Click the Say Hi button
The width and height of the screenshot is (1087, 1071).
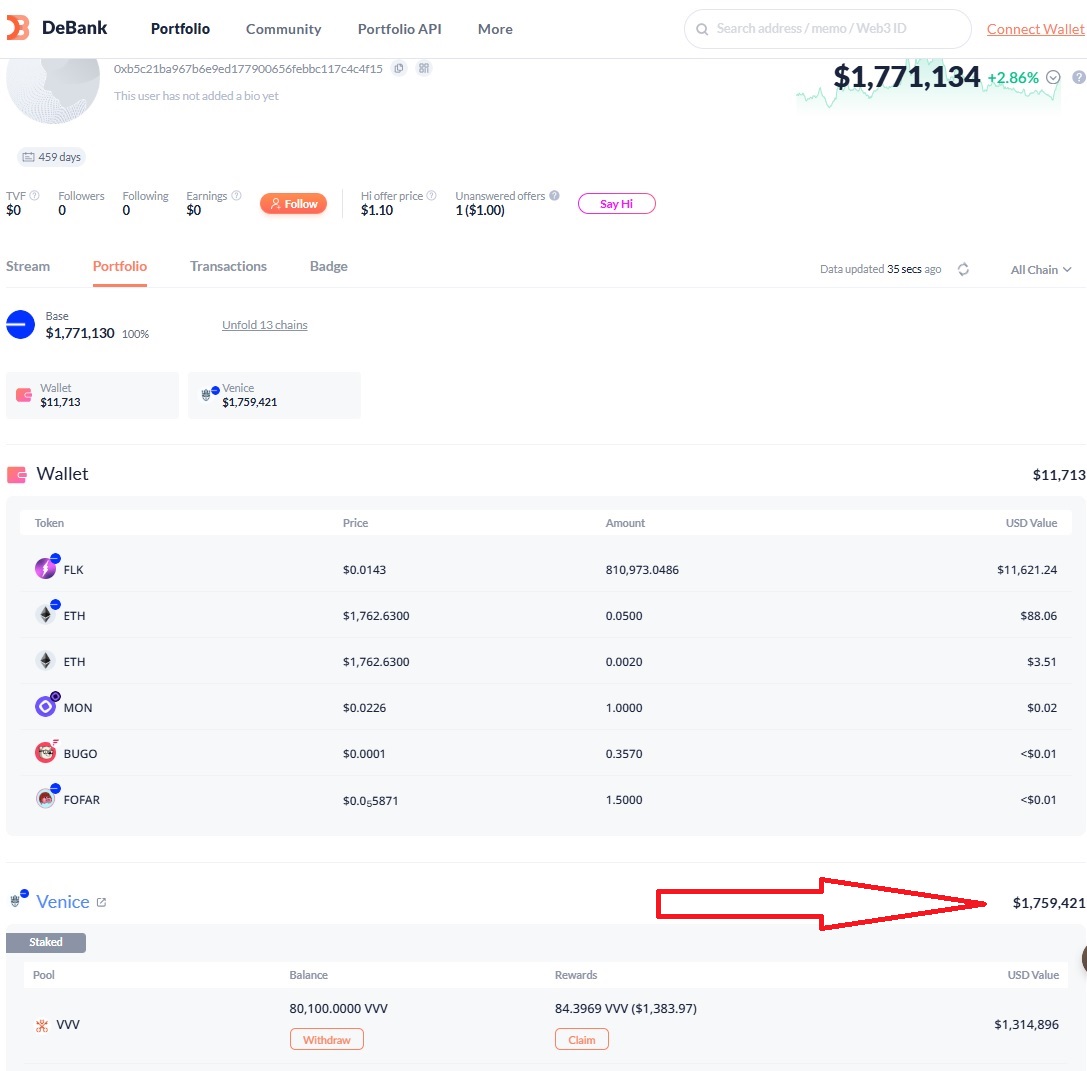coord(616,204)
